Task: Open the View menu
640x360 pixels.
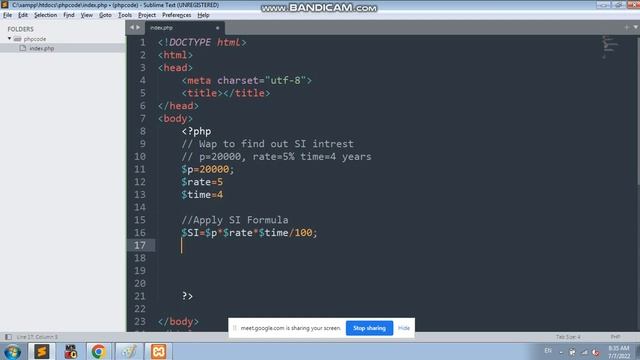Action: pyautogui.click(x=87, y=15)
